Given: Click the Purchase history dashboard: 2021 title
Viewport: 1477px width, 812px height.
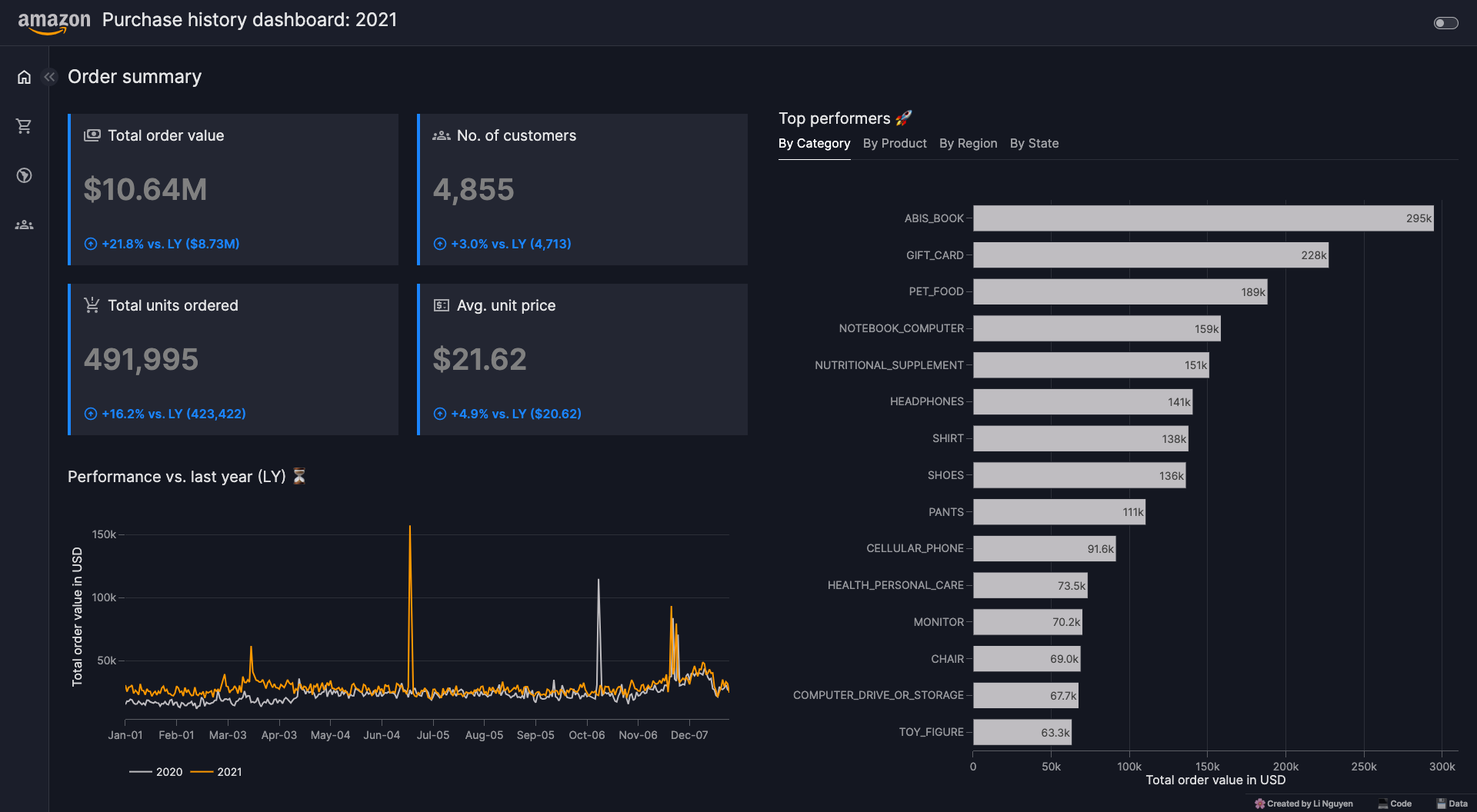Looking at the screenshot, I should 249,20.
